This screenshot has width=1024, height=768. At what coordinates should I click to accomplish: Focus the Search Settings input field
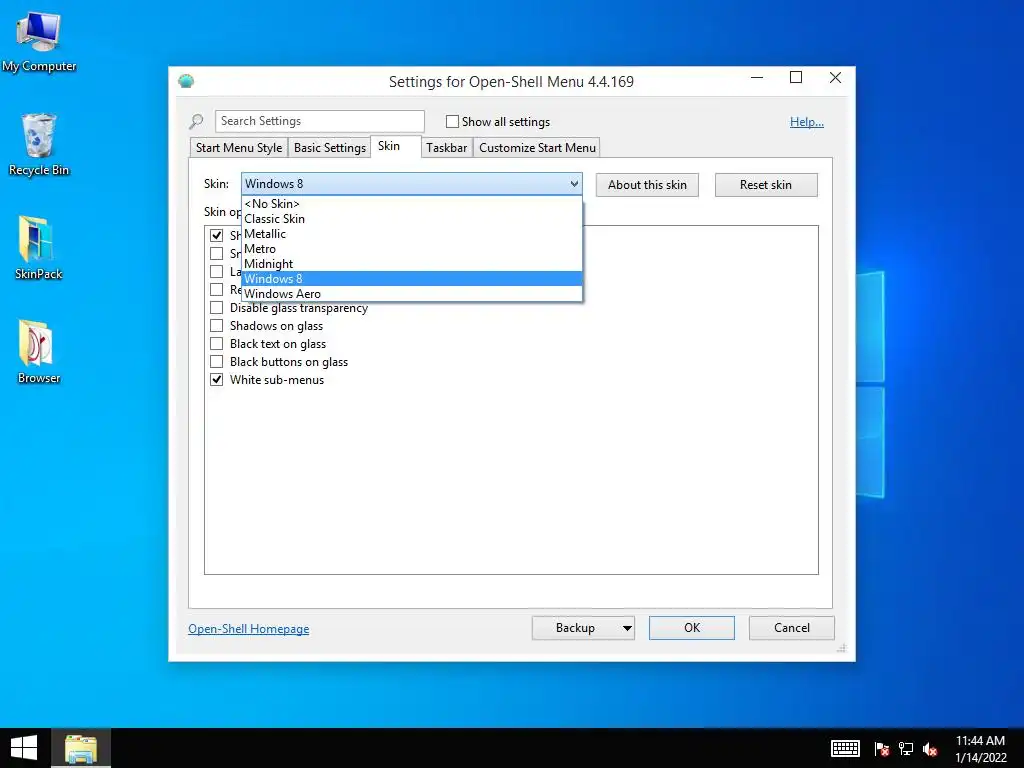pos(320,121)
